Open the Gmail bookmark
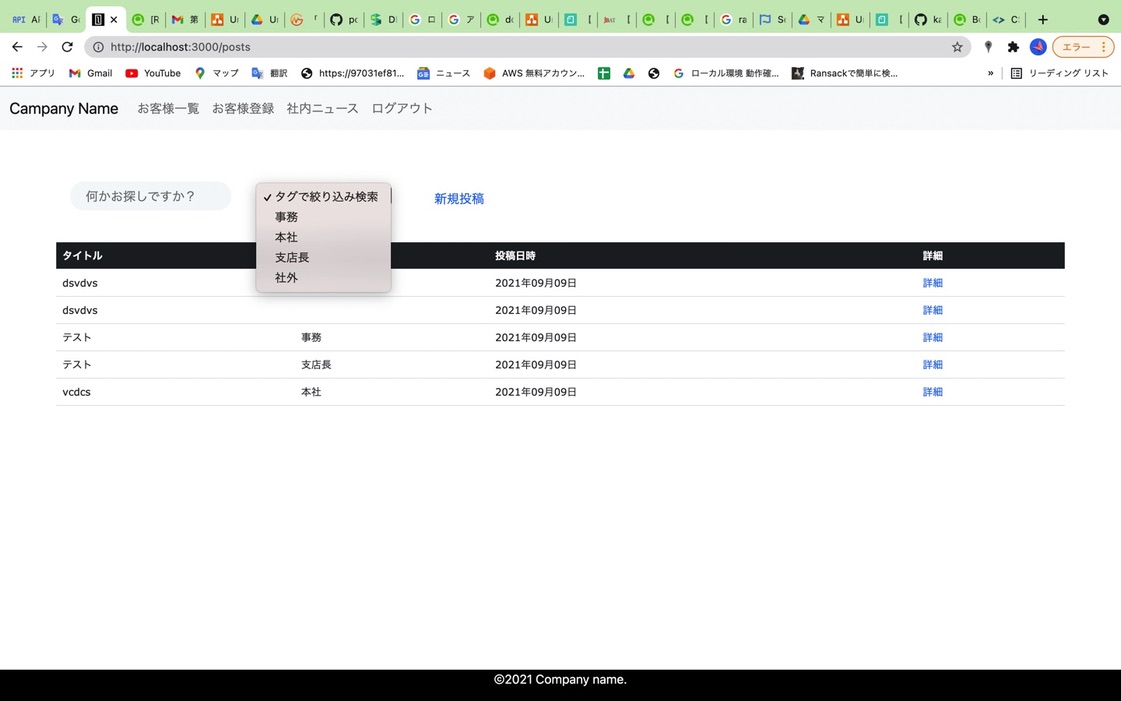 (x=91, y=73)
